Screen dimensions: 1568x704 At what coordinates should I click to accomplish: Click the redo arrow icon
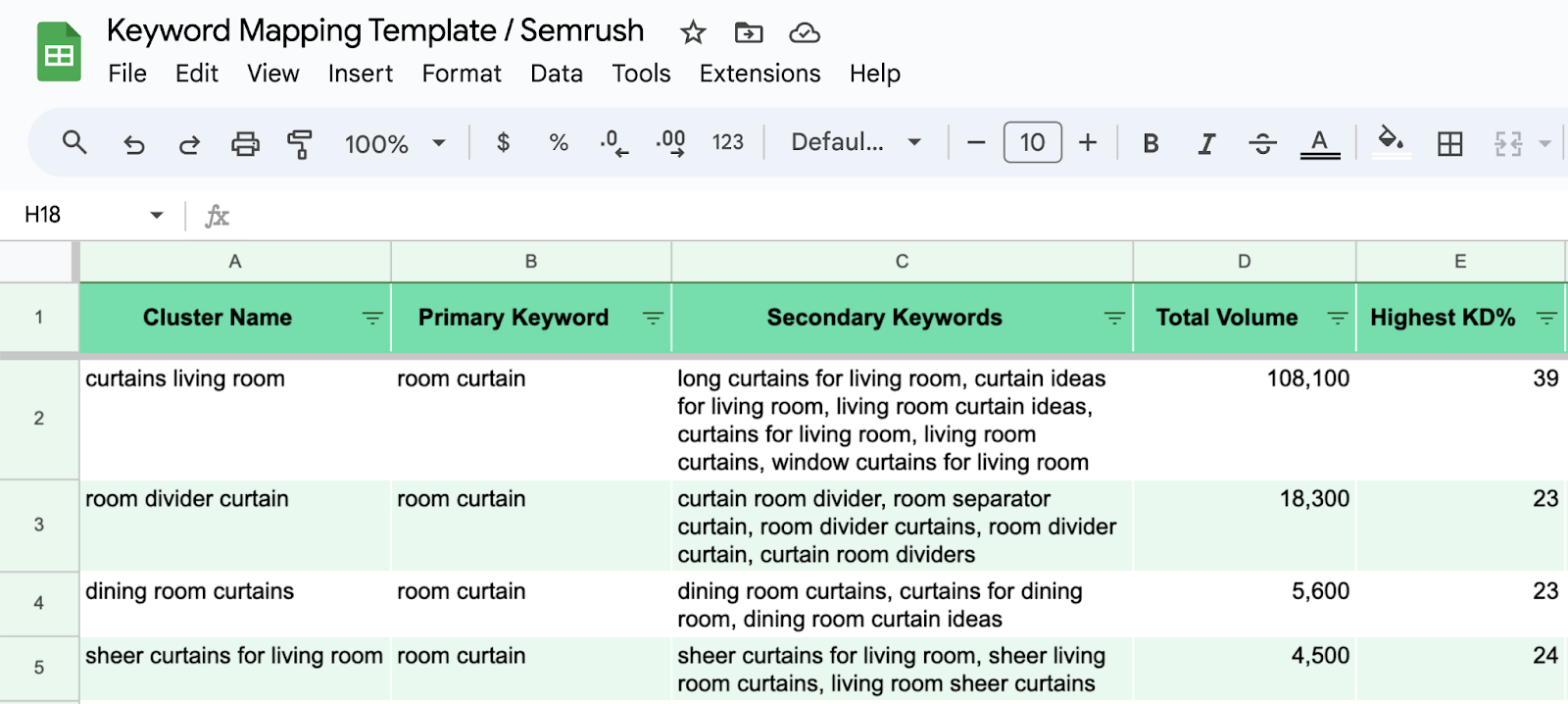coord(189,144)
